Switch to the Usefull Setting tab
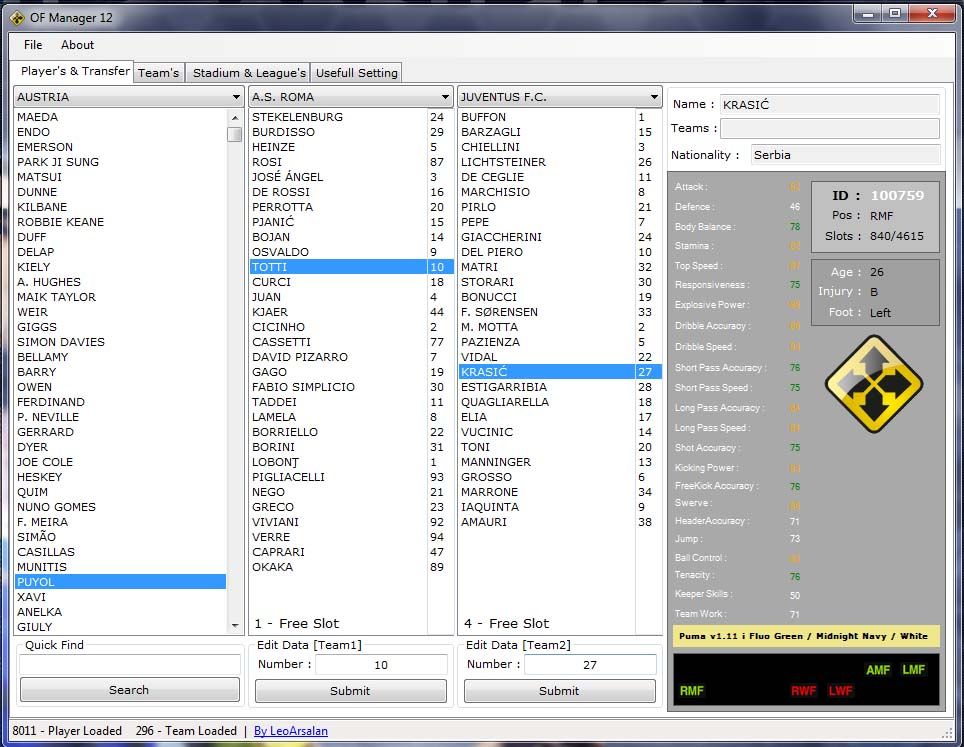 (357, 73)
